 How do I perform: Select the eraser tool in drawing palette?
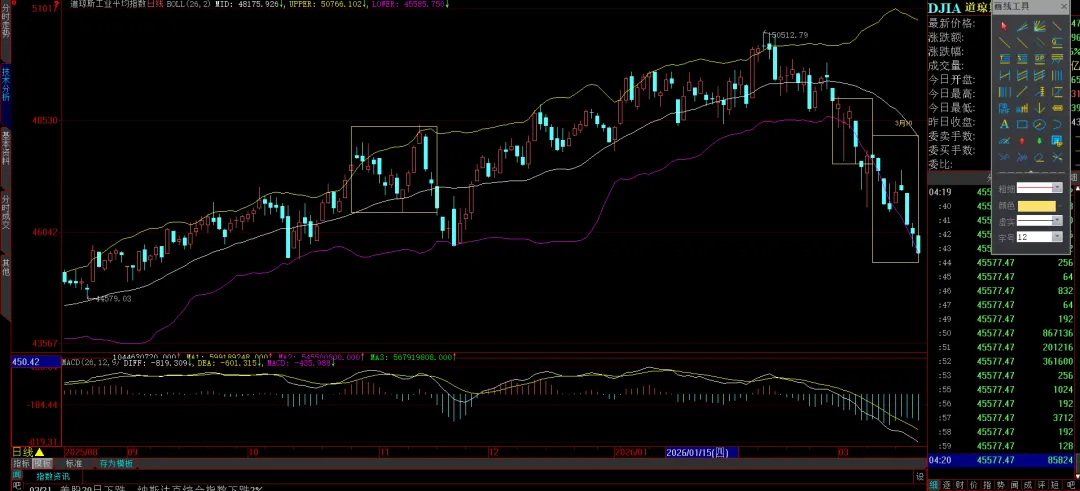tap(1039, 157)
